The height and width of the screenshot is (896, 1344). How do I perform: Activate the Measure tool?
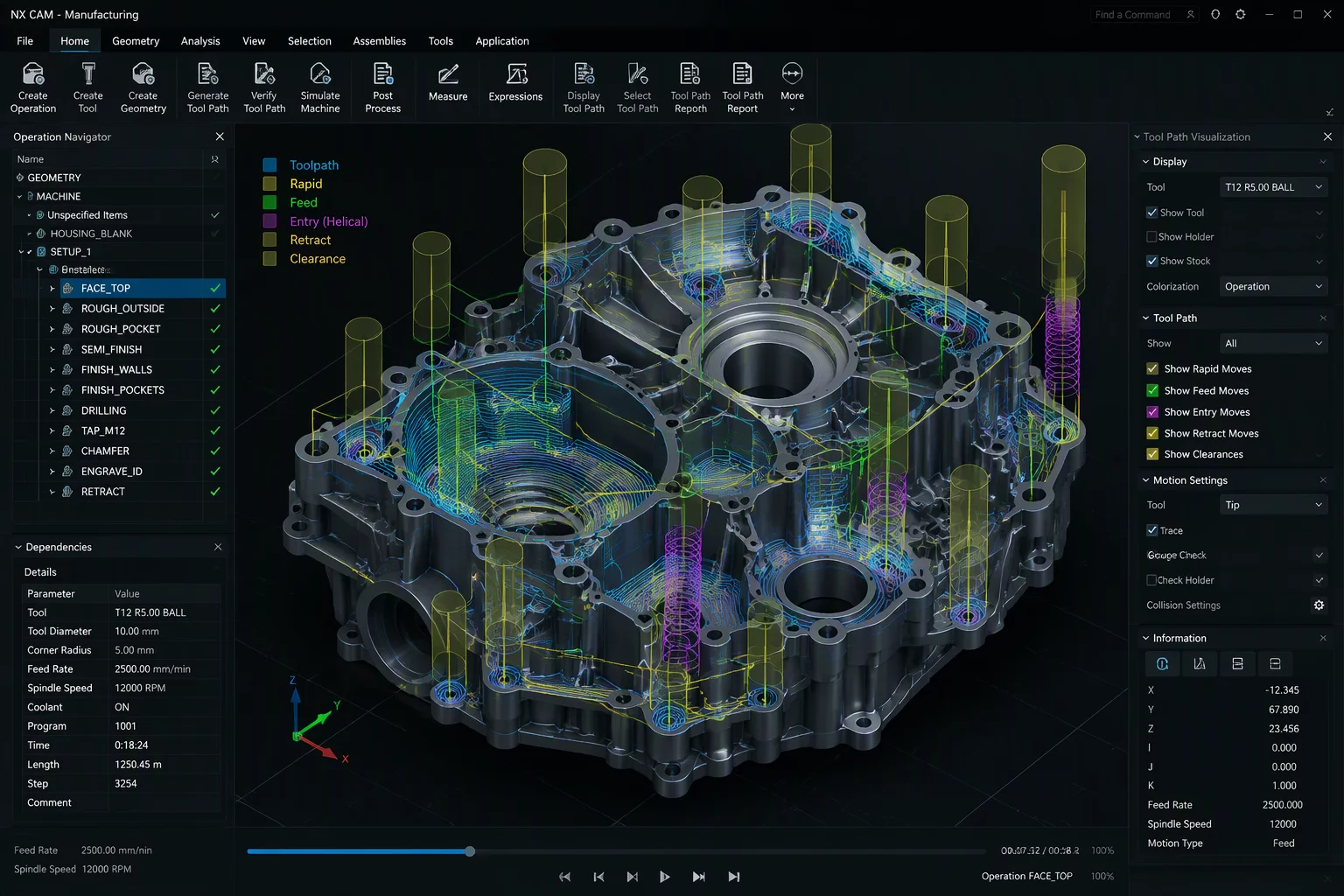click(448, 82)
